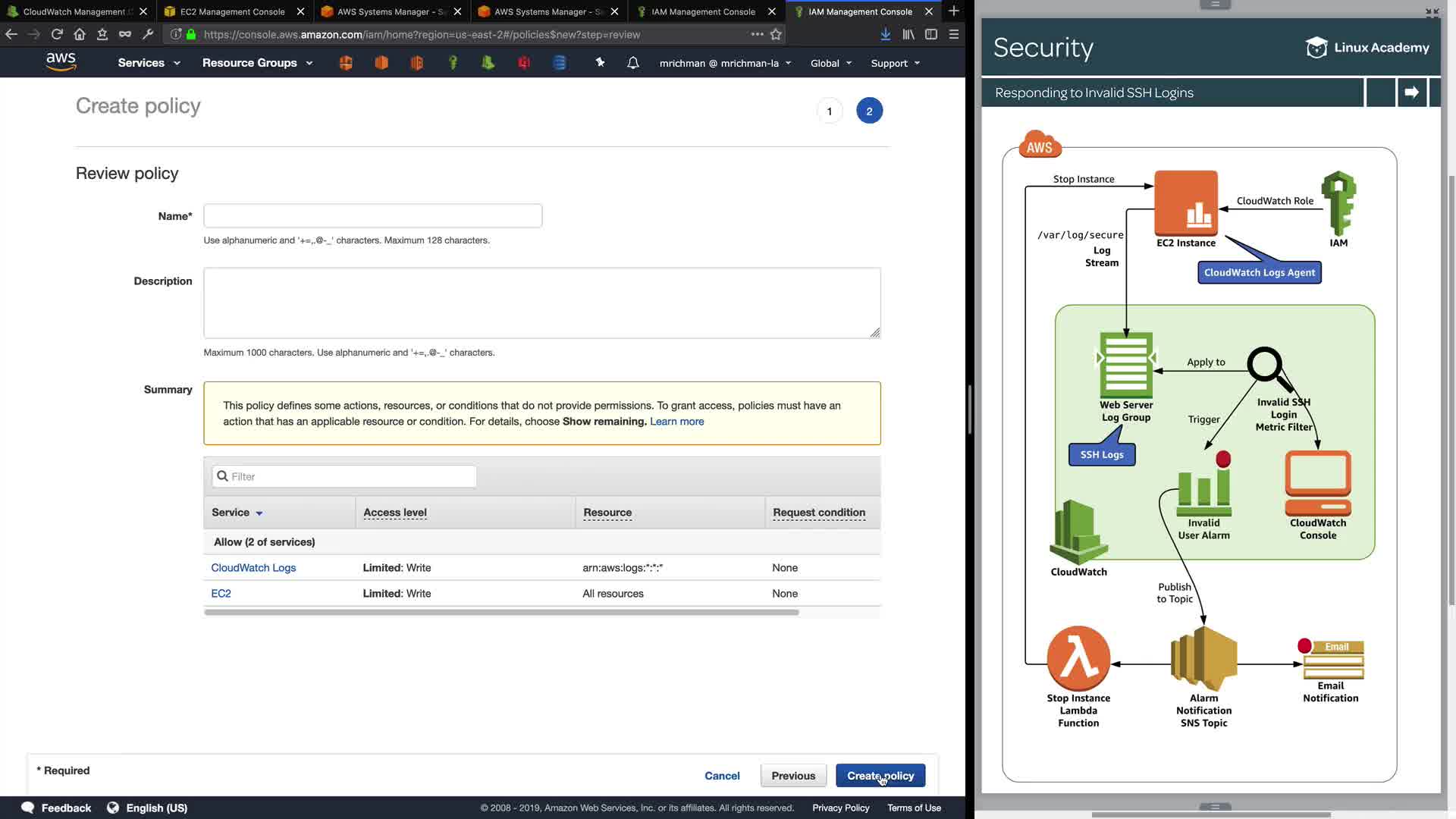The width and height of the screenshot is (1456, 819).
Task: Click the next slide arrow in Linux Academy panel
Action: 1411,93
